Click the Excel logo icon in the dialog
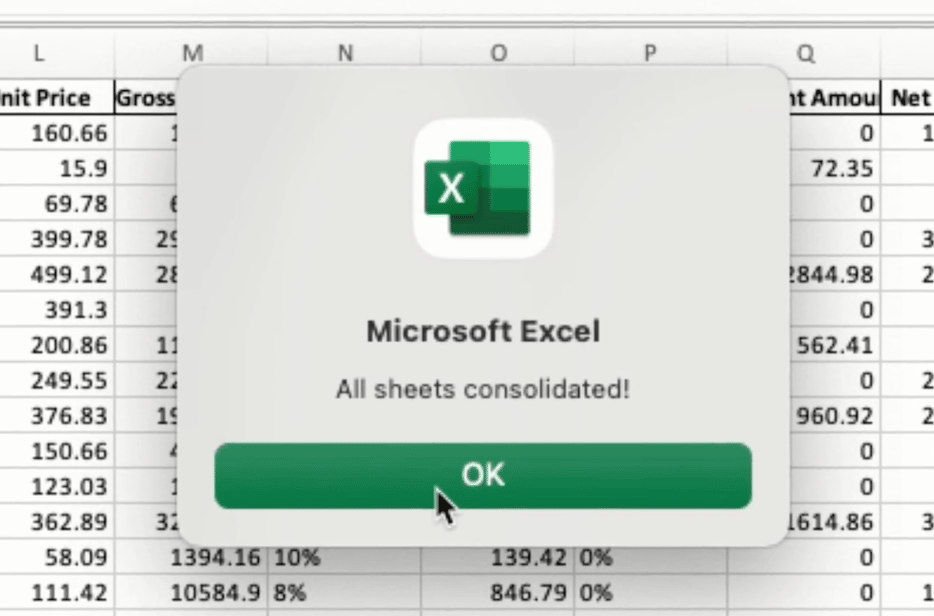Screen dimensions: 934x616 483,189
